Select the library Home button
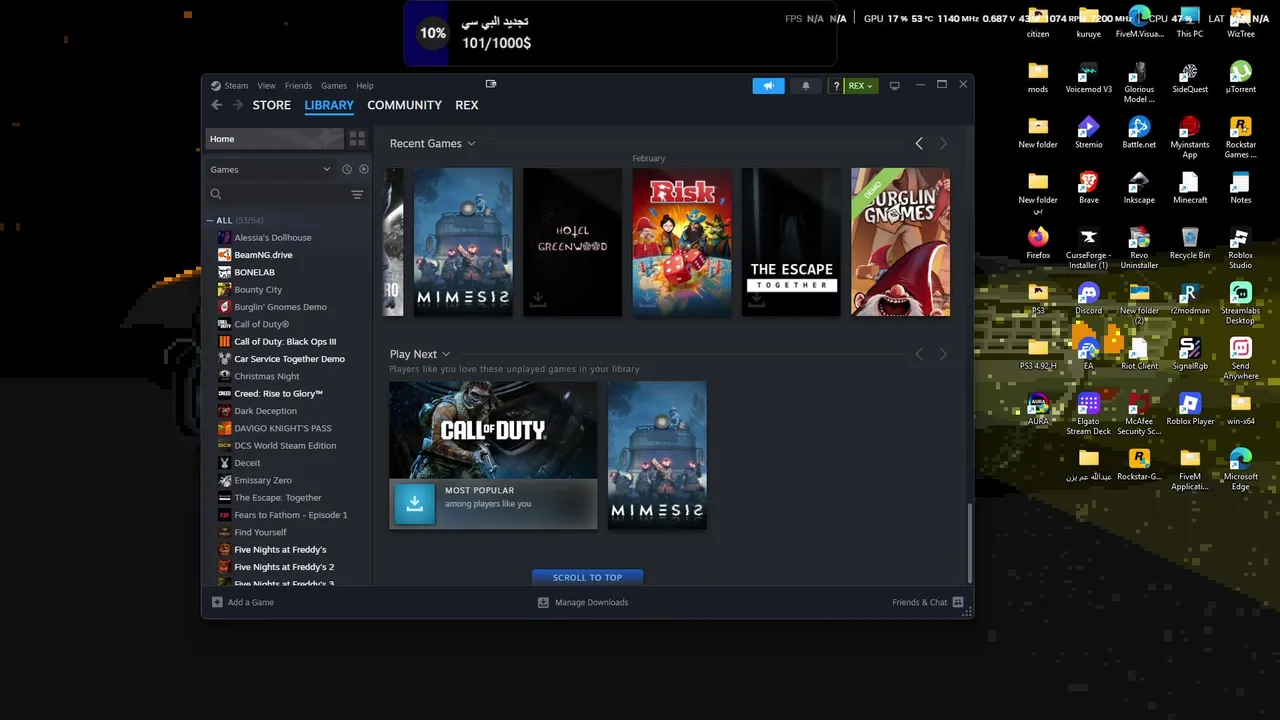 pyautogui.click(x=275, y=139)
